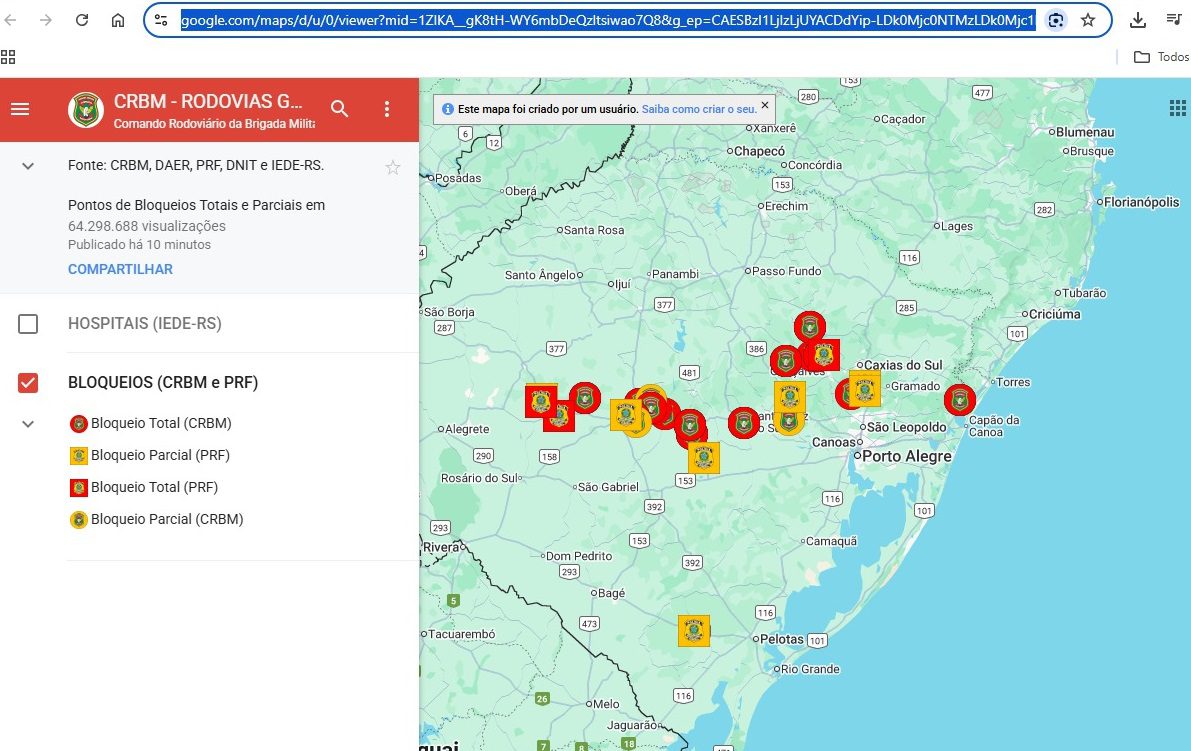Bookmark this page with star icon
Screen dimensions: 1191x751
(x=1088, y=20)
